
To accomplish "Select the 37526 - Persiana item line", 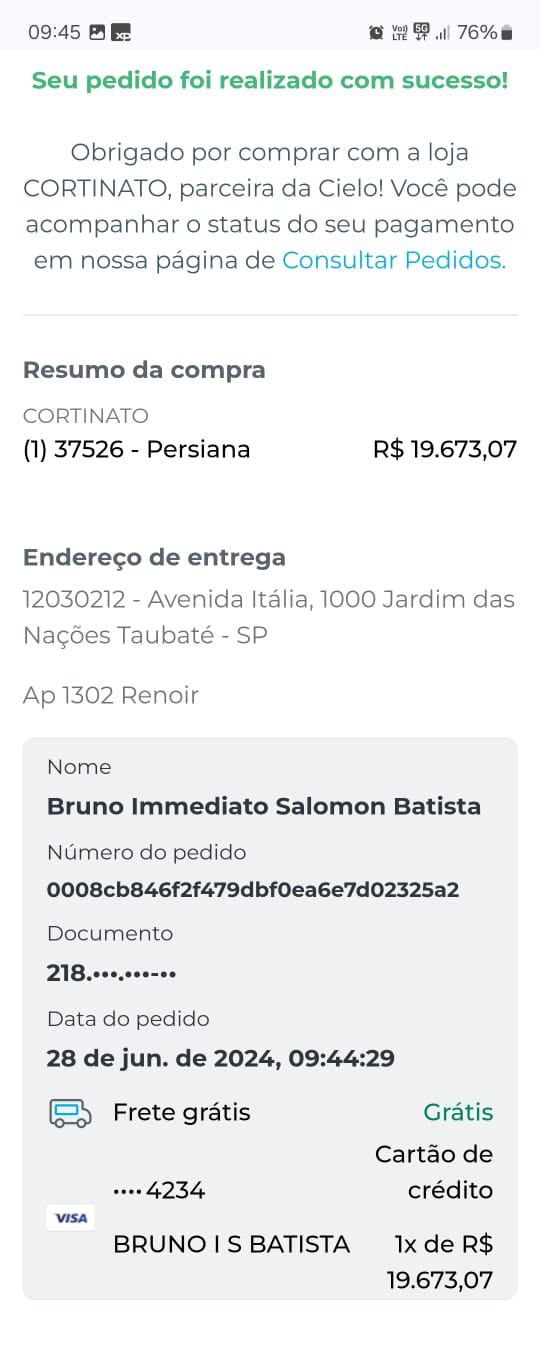I will [136, 449].
